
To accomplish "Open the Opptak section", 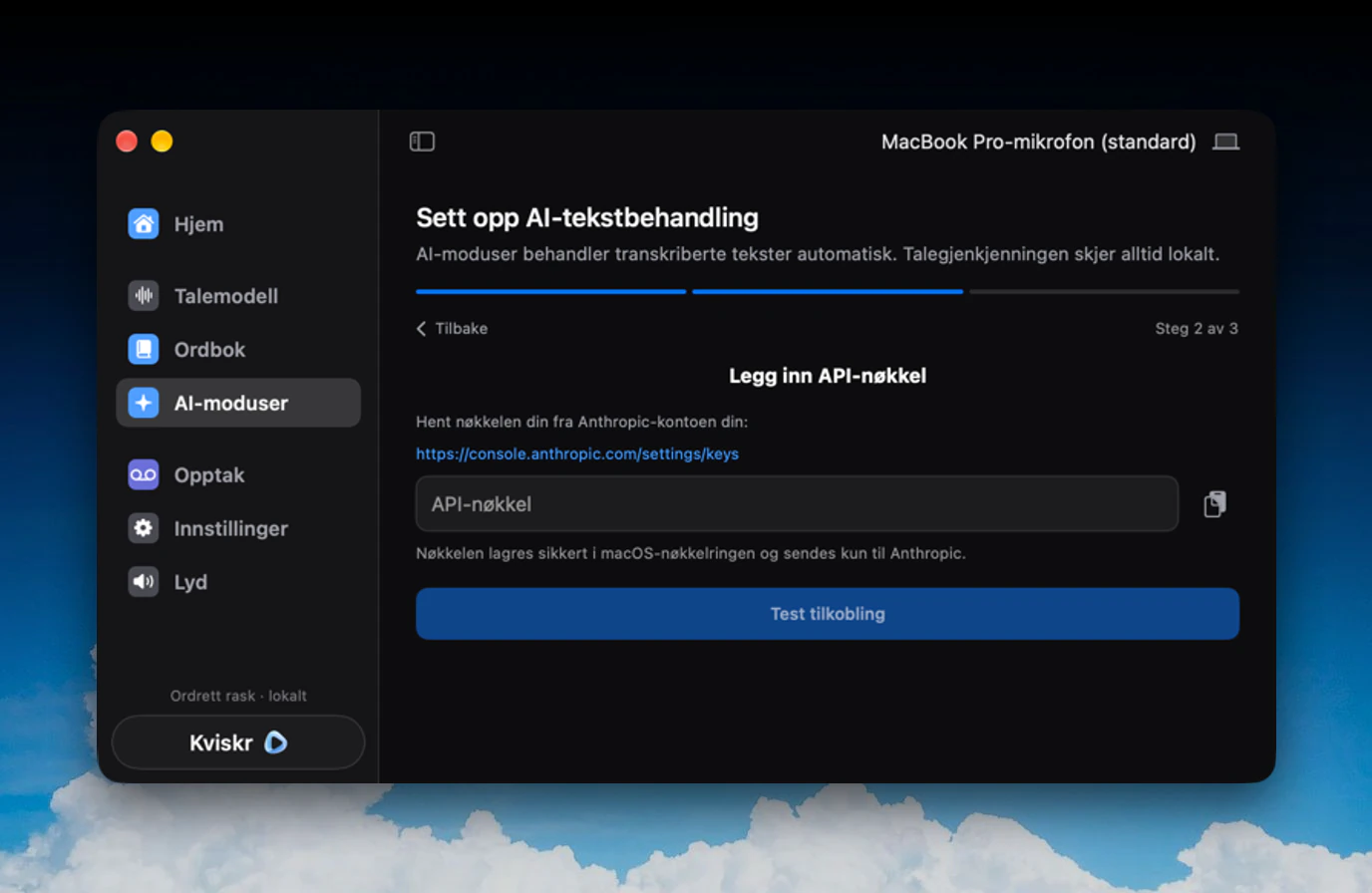I will pos(238,475).
